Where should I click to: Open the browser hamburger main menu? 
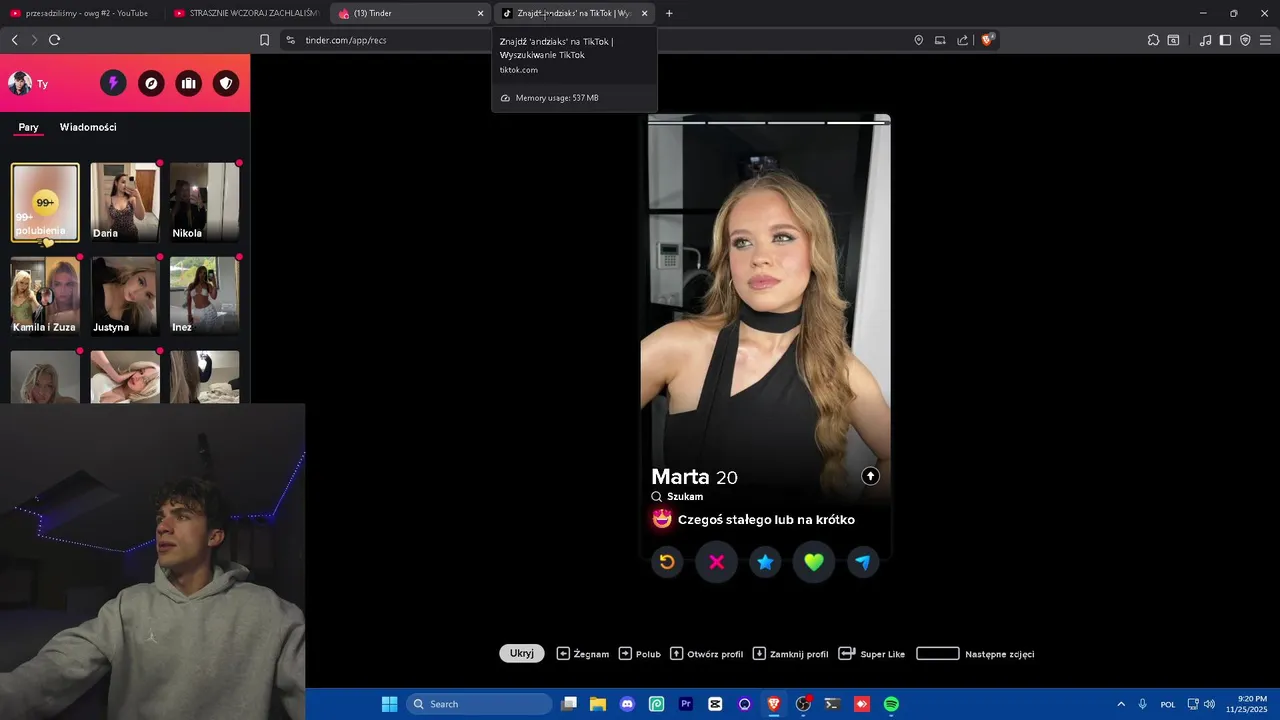1265,40
